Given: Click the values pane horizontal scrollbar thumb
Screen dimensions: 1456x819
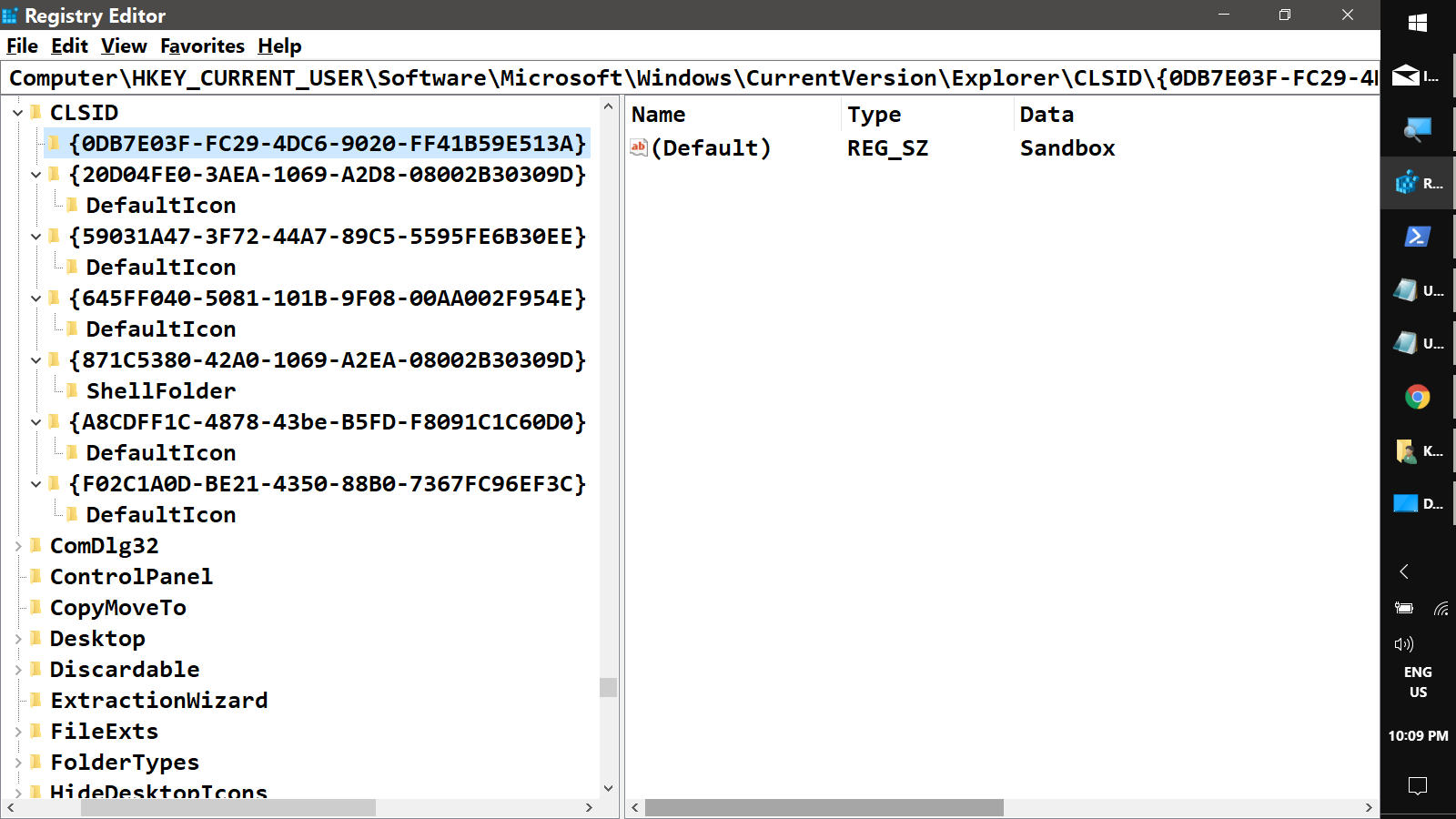Looking at the screenshot, I should (x=824, y=808).
